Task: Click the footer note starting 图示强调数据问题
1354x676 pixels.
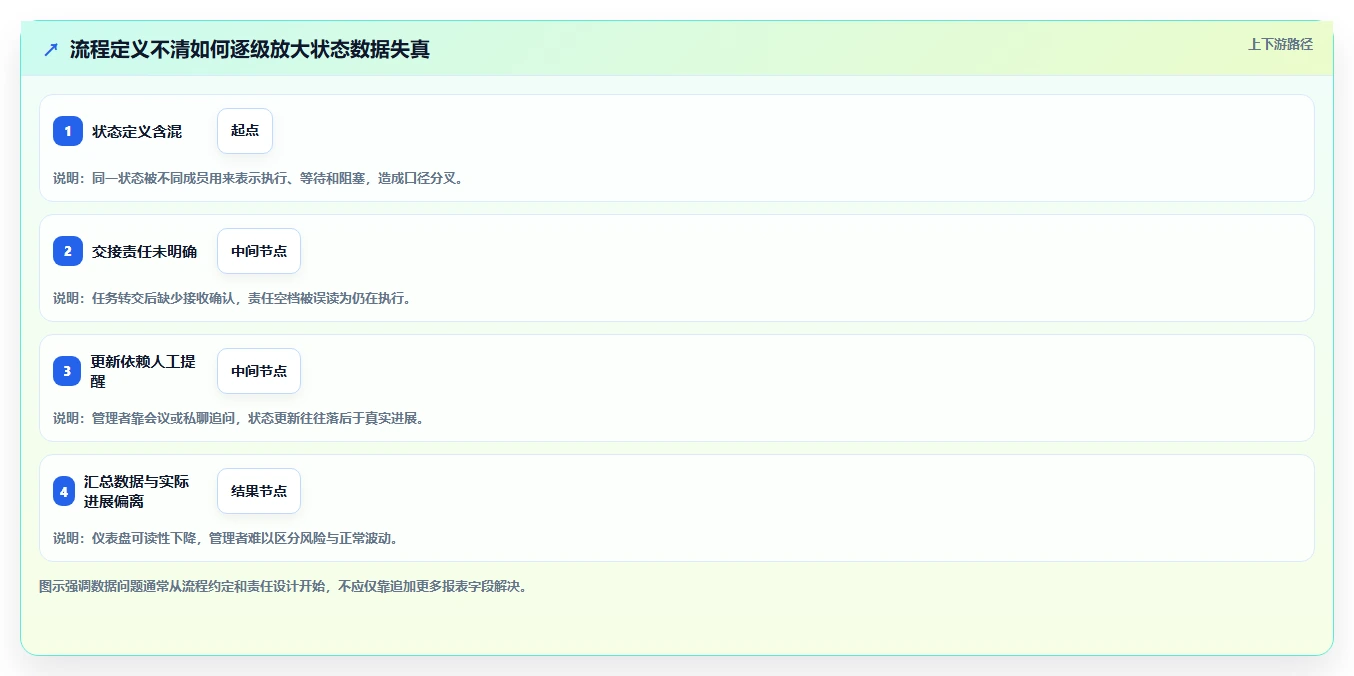Action: coord(283,586)
